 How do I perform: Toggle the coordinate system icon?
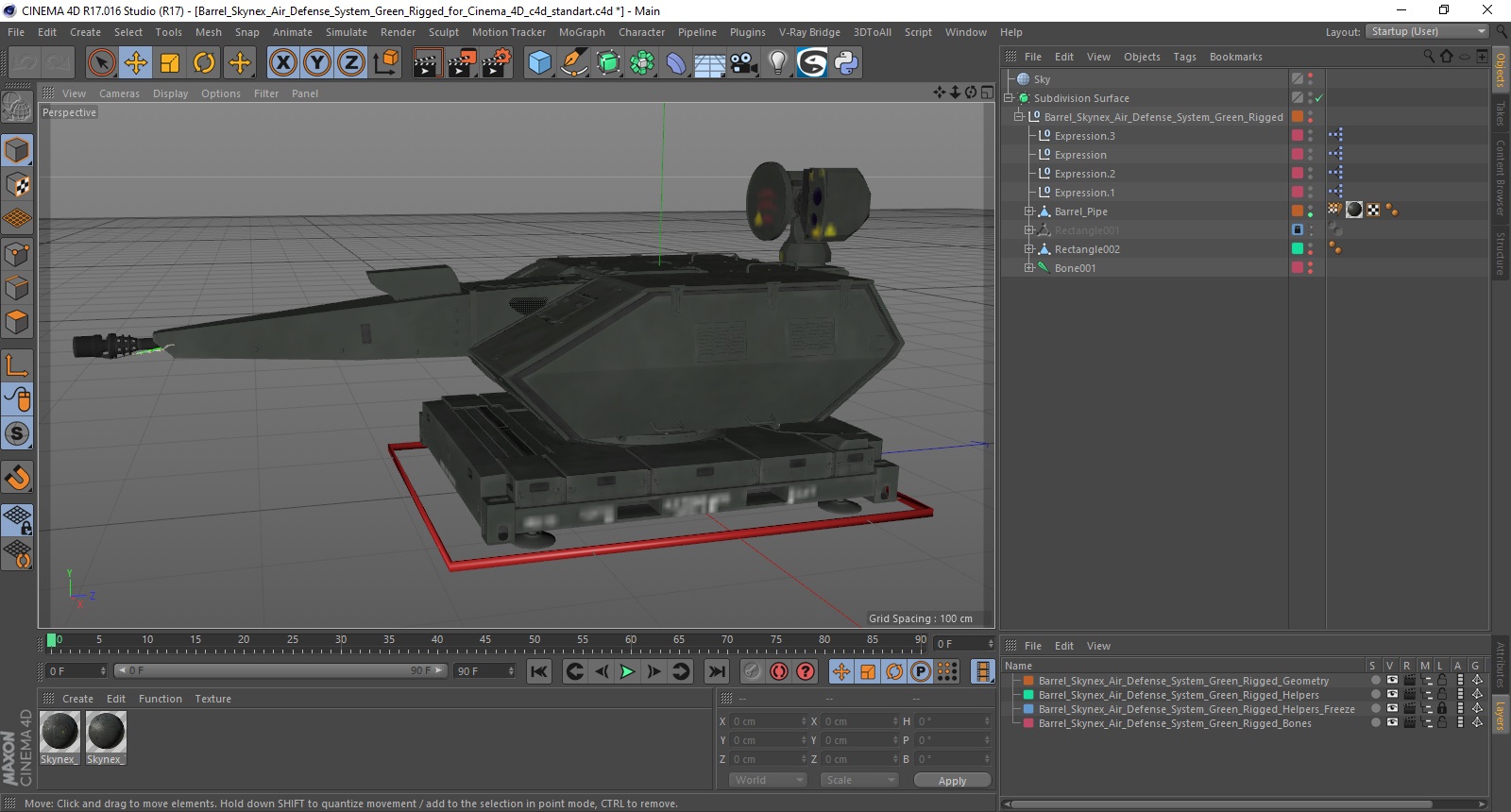385,63
